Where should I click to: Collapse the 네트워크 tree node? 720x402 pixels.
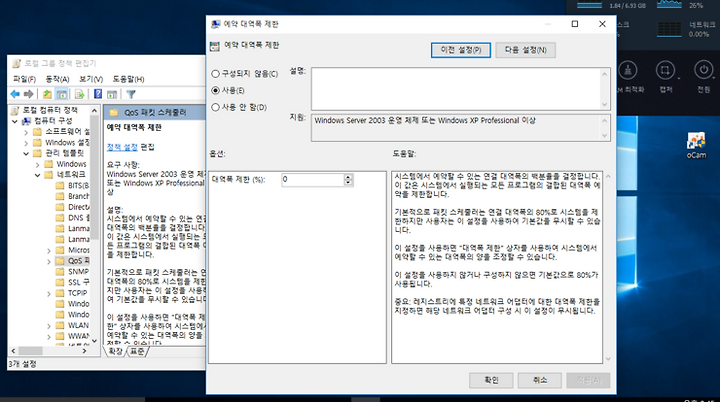[38, 175]
